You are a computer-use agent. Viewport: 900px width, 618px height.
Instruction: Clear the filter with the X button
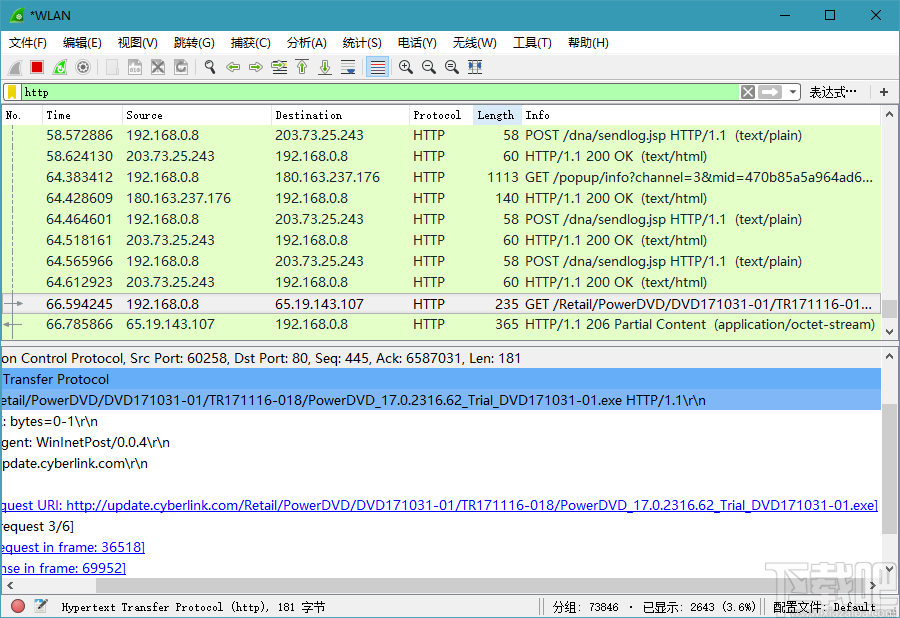pos(748,91)
